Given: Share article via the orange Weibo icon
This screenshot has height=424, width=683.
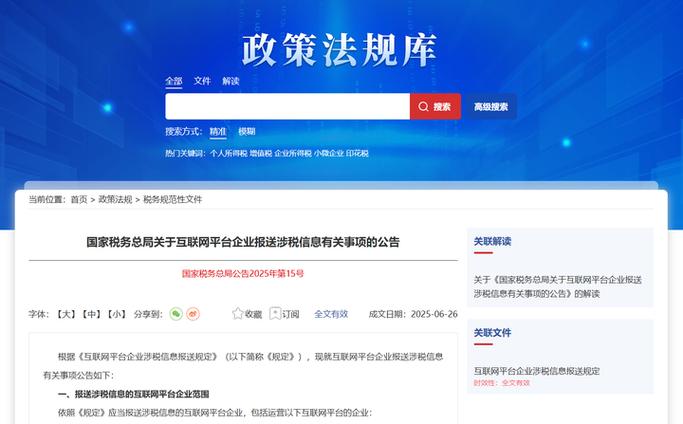Looking at the screenshot, I should [x=193, y=314].
